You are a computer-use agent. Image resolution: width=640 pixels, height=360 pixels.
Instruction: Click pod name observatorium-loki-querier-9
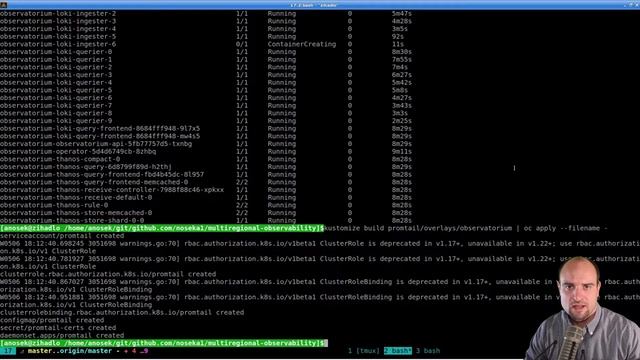coord(56,121)
